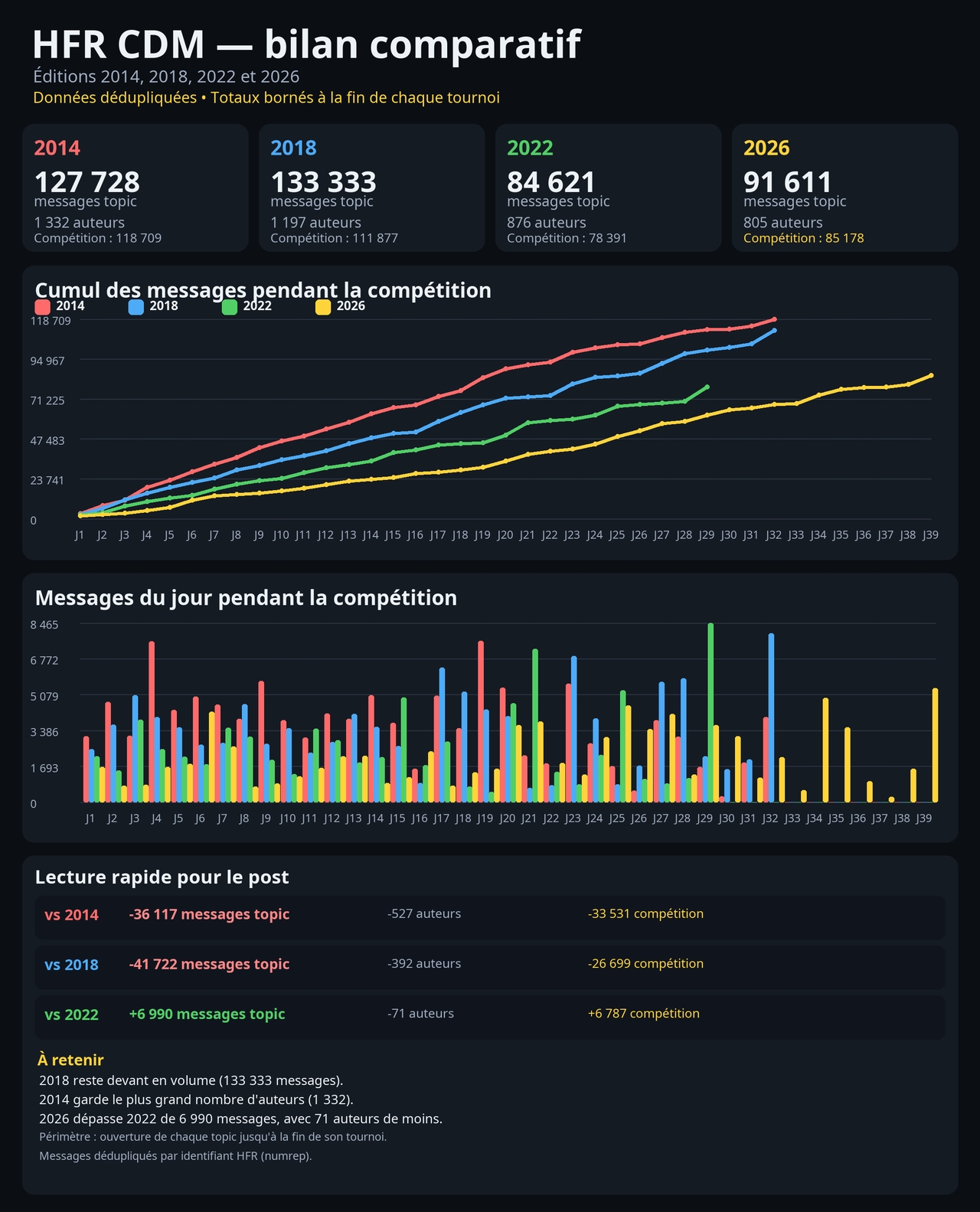Click the tall blue bar at J32

[771, 718]
